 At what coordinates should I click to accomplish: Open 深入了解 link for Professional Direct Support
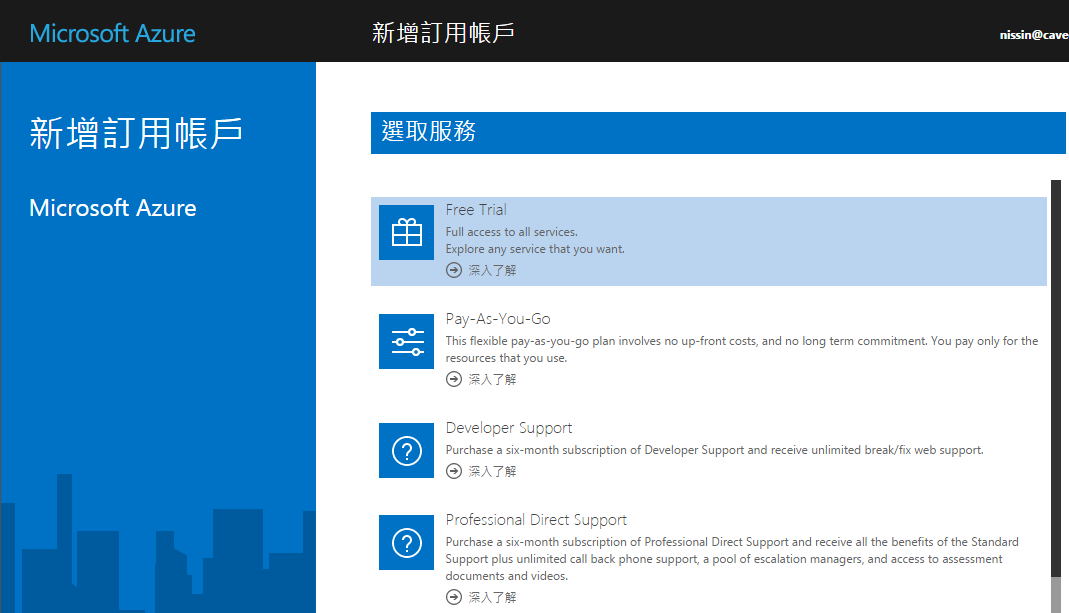(492, 598)
